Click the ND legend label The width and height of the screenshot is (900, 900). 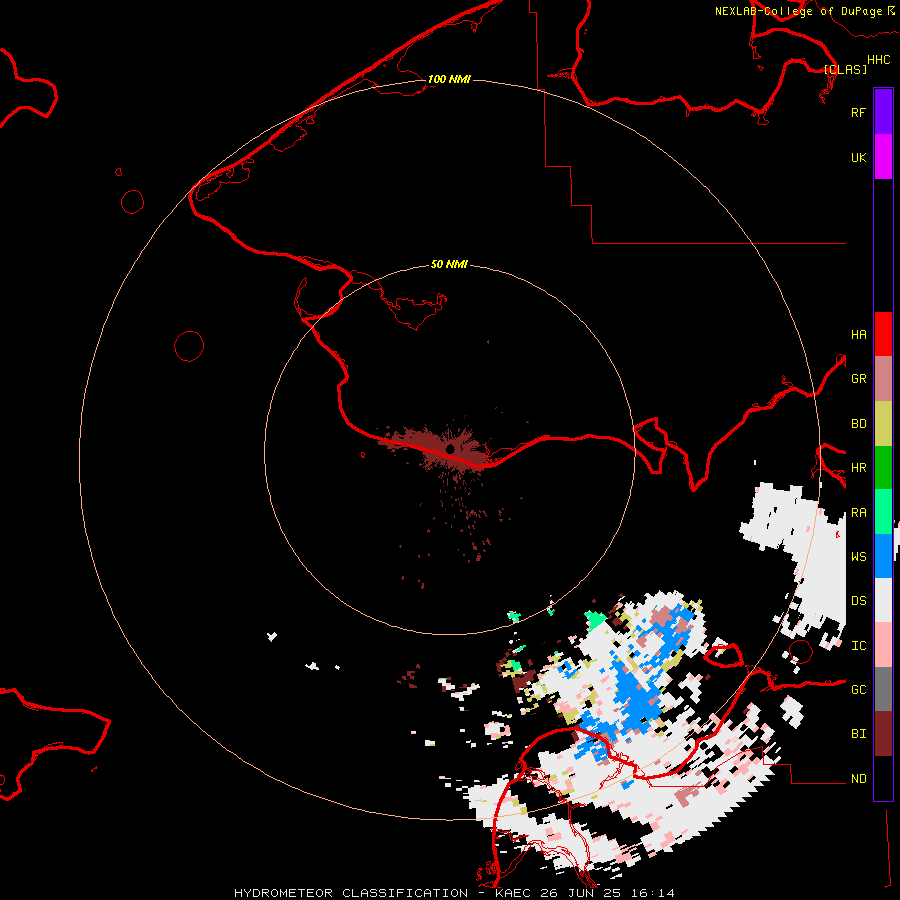(x=858, y=779)
